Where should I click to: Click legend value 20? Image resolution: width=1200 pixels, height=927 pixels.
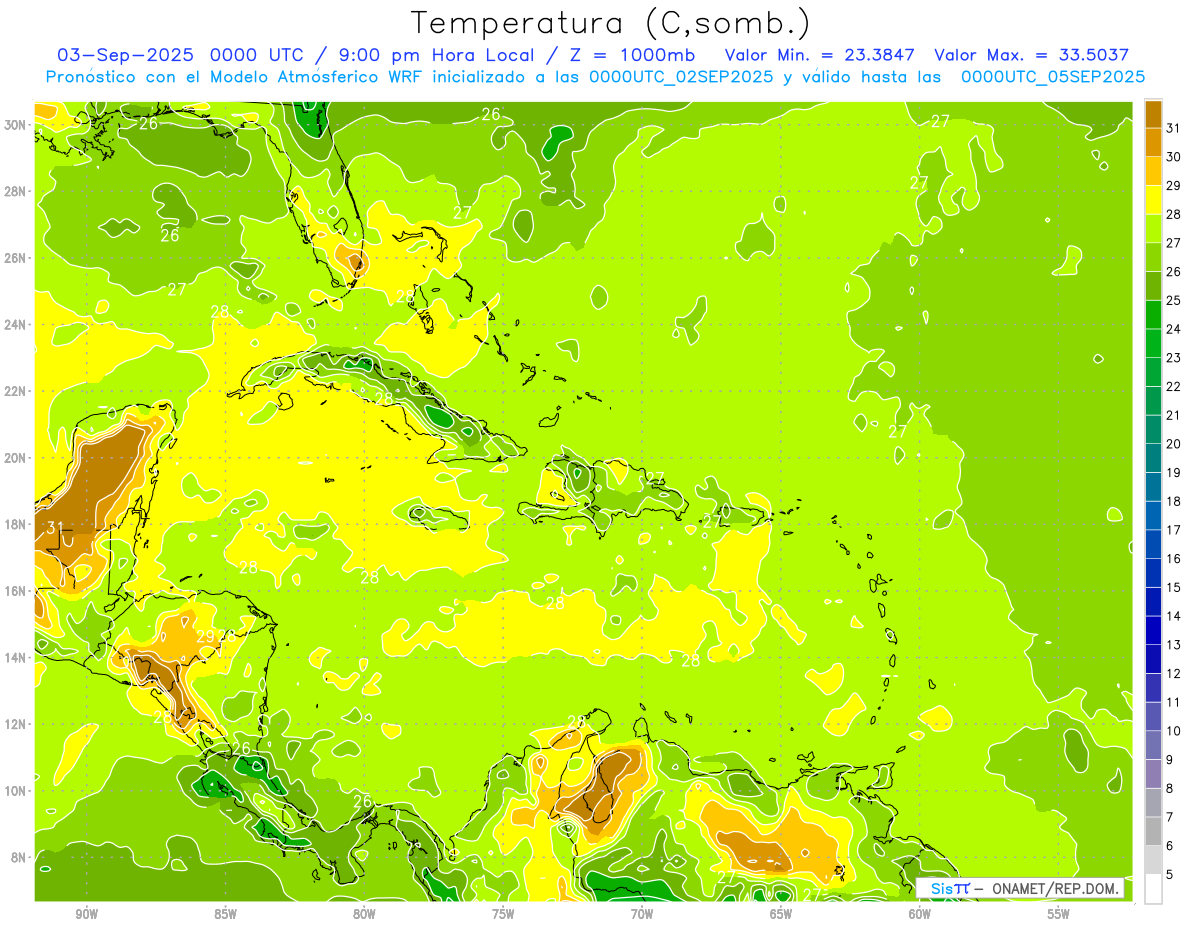click(1174, 444)
